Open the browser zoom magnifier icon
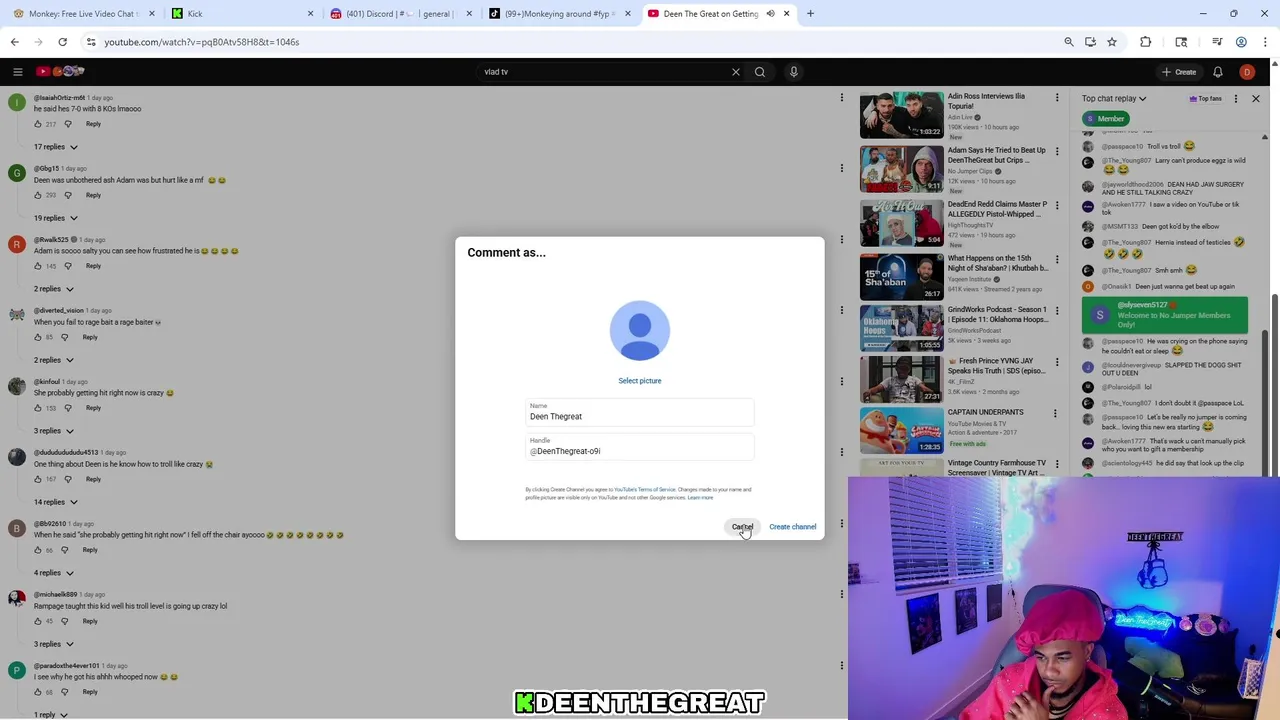The image size is (1280, 720). tap(1069, 42)
